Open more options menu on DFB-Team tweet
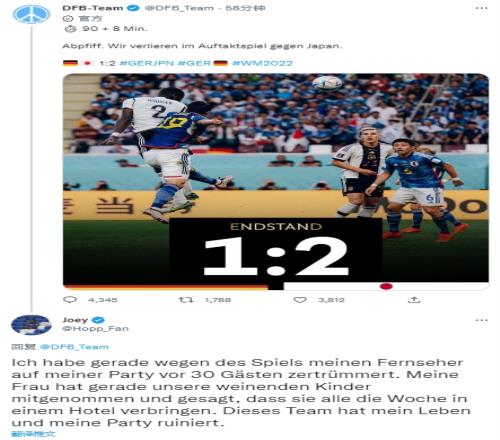The image size is (500, 440). click(x=482, y=8)
